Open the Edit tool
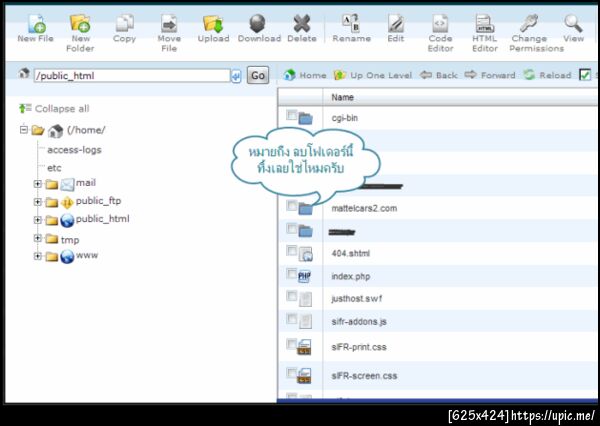This screenshot has height=426, width=600. coord(396,23)
